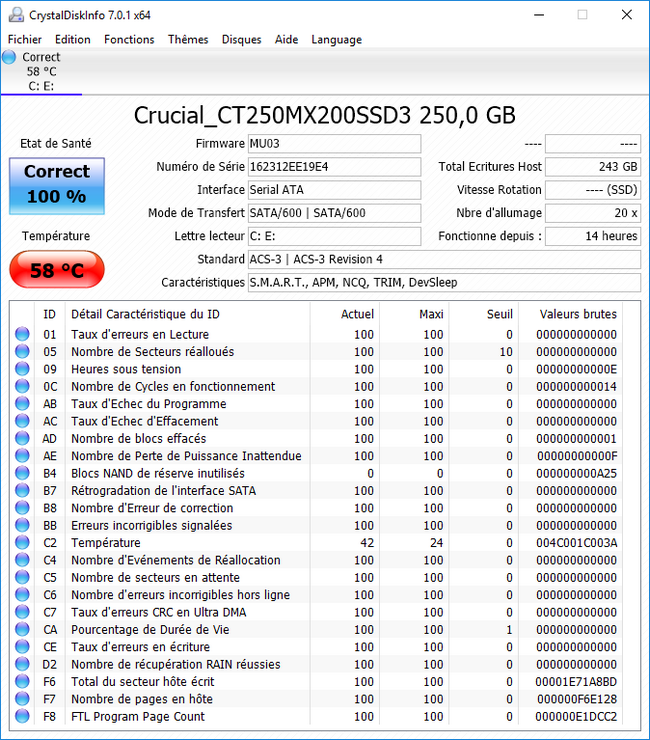
Task: Select raw value 00001E71A8BD
Action: tap(576, 681)
